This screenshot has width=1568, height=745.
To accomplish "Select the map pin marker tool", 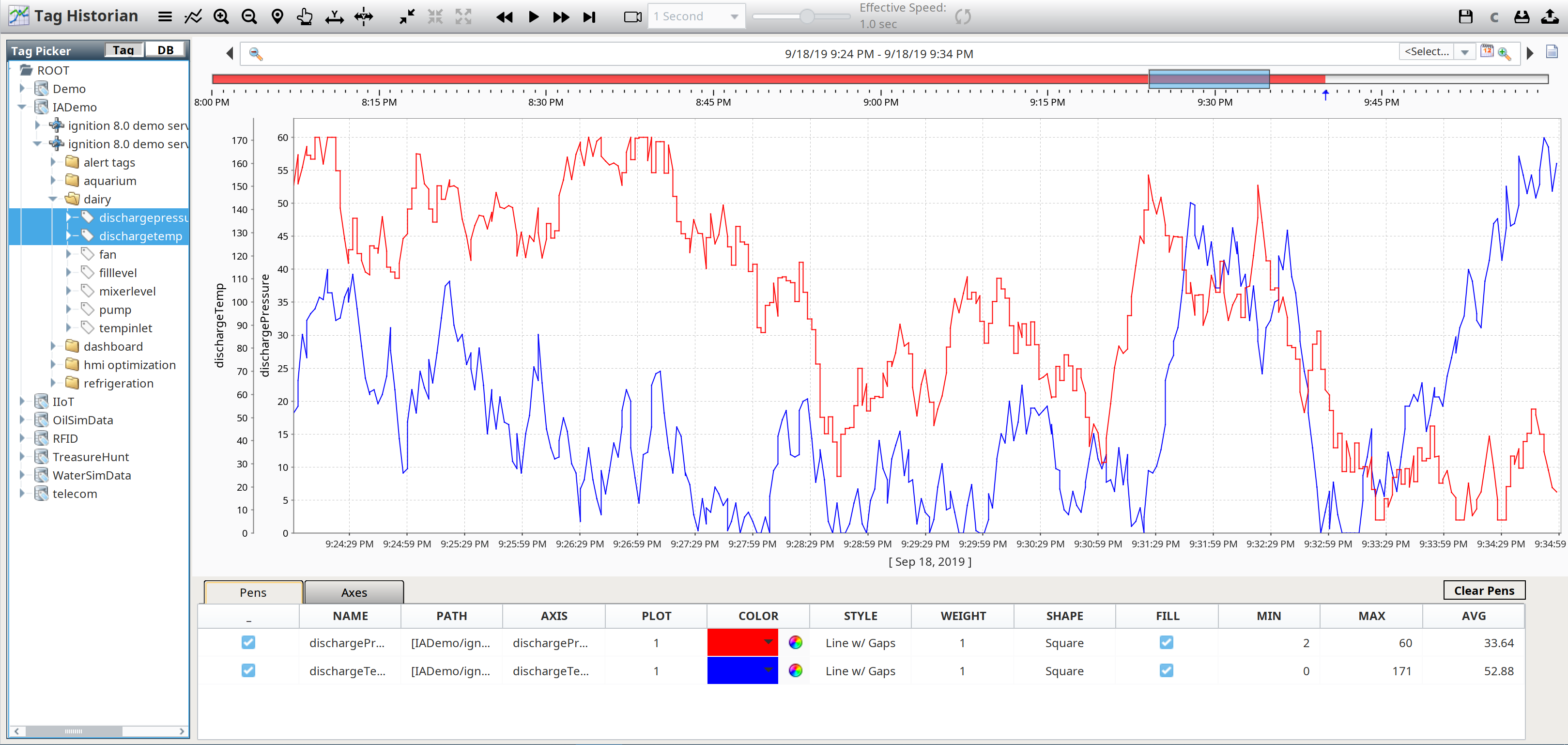I will coord(277,16).
